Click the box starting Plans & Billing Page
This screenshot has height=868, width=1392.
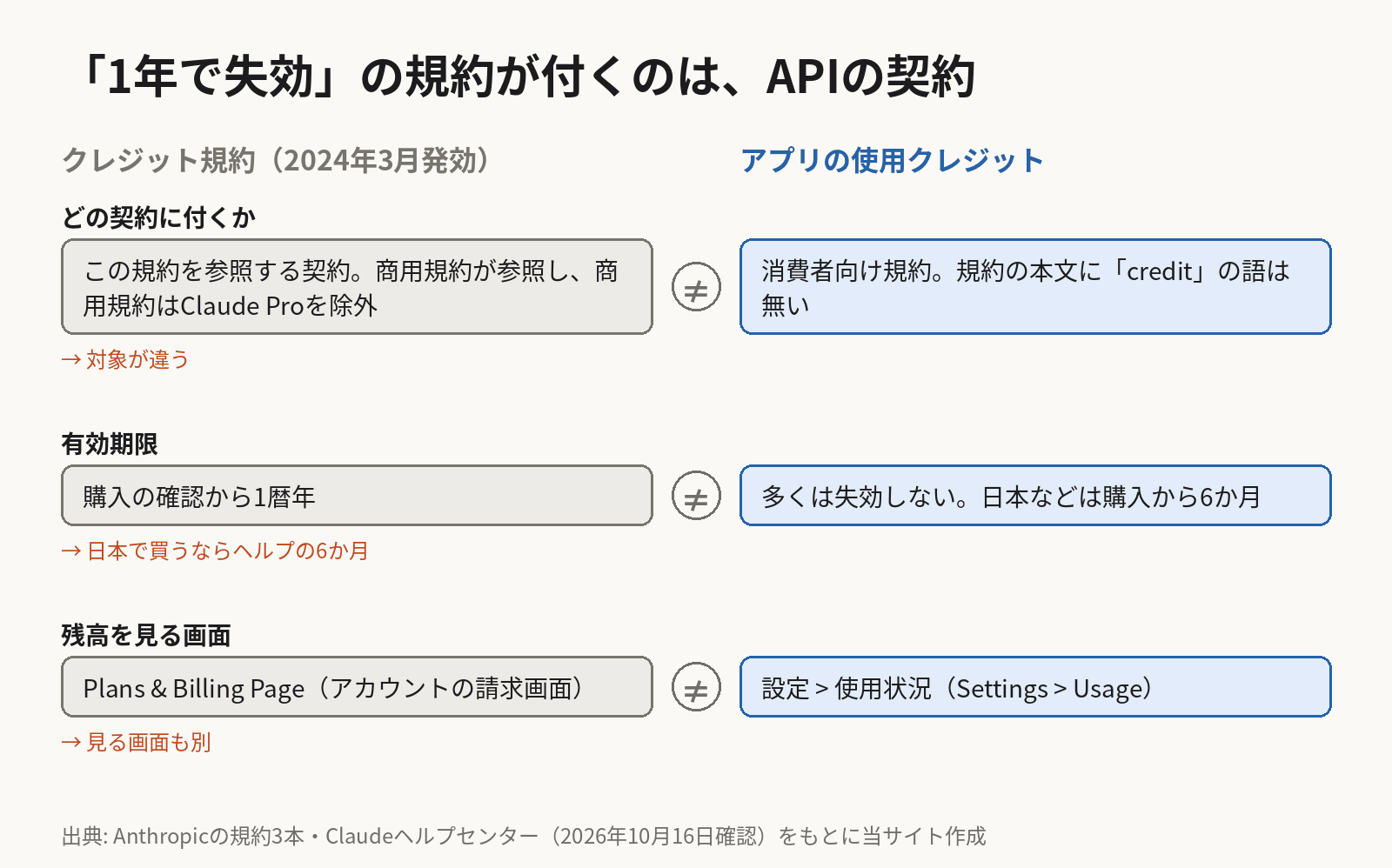tap(357, 687)
